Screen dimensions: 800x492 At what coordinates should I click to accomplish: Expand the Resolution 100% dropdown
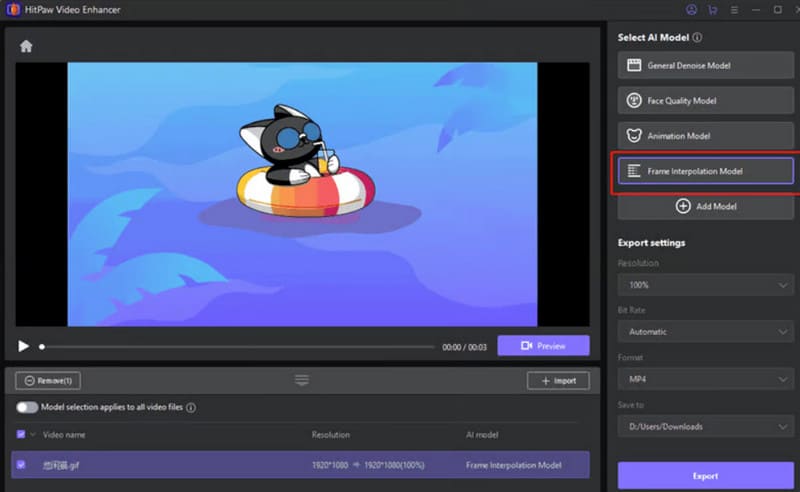tap(706, 286)
